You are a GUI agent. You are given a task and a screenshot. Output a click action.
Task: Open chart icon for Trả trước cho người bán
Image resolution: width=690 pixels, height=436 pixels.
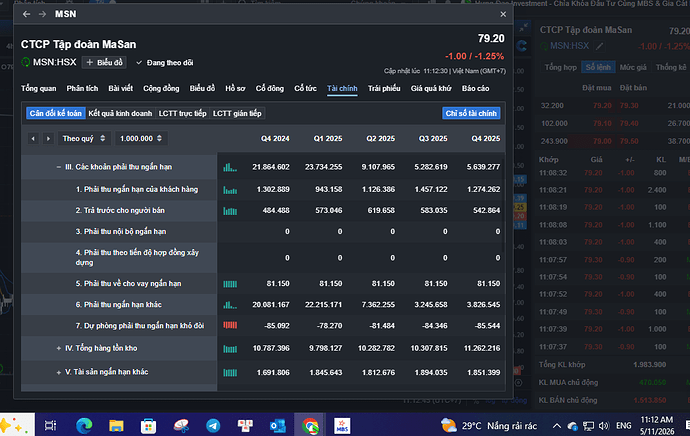[x=230, y=211]
